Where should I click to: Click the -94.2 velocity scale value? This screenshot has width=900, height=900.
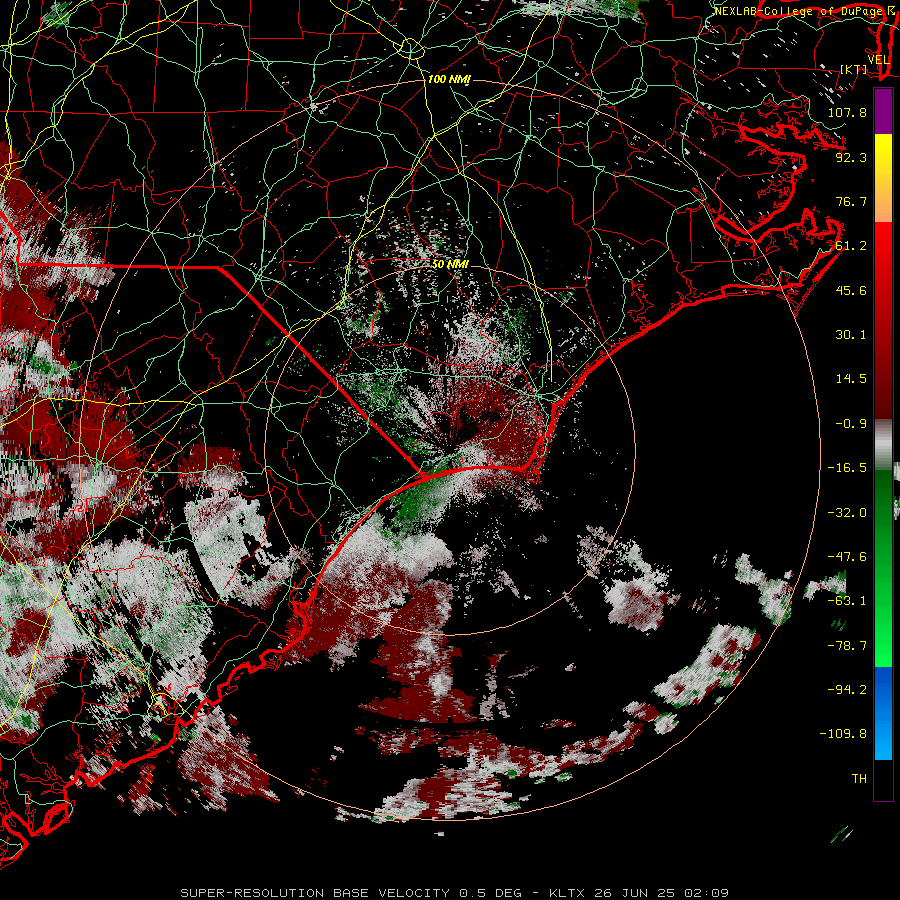pyautogui.click(x=847, y=690)
